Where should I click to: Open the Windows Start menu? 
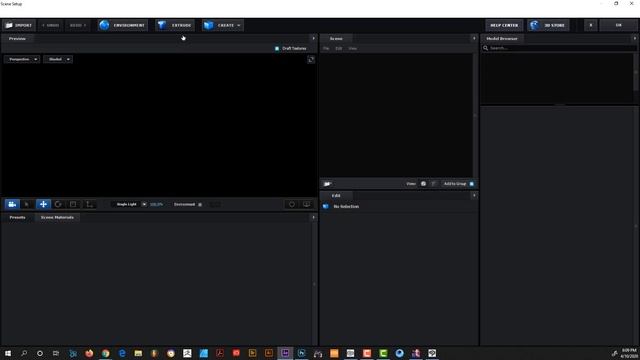[8, 353]
